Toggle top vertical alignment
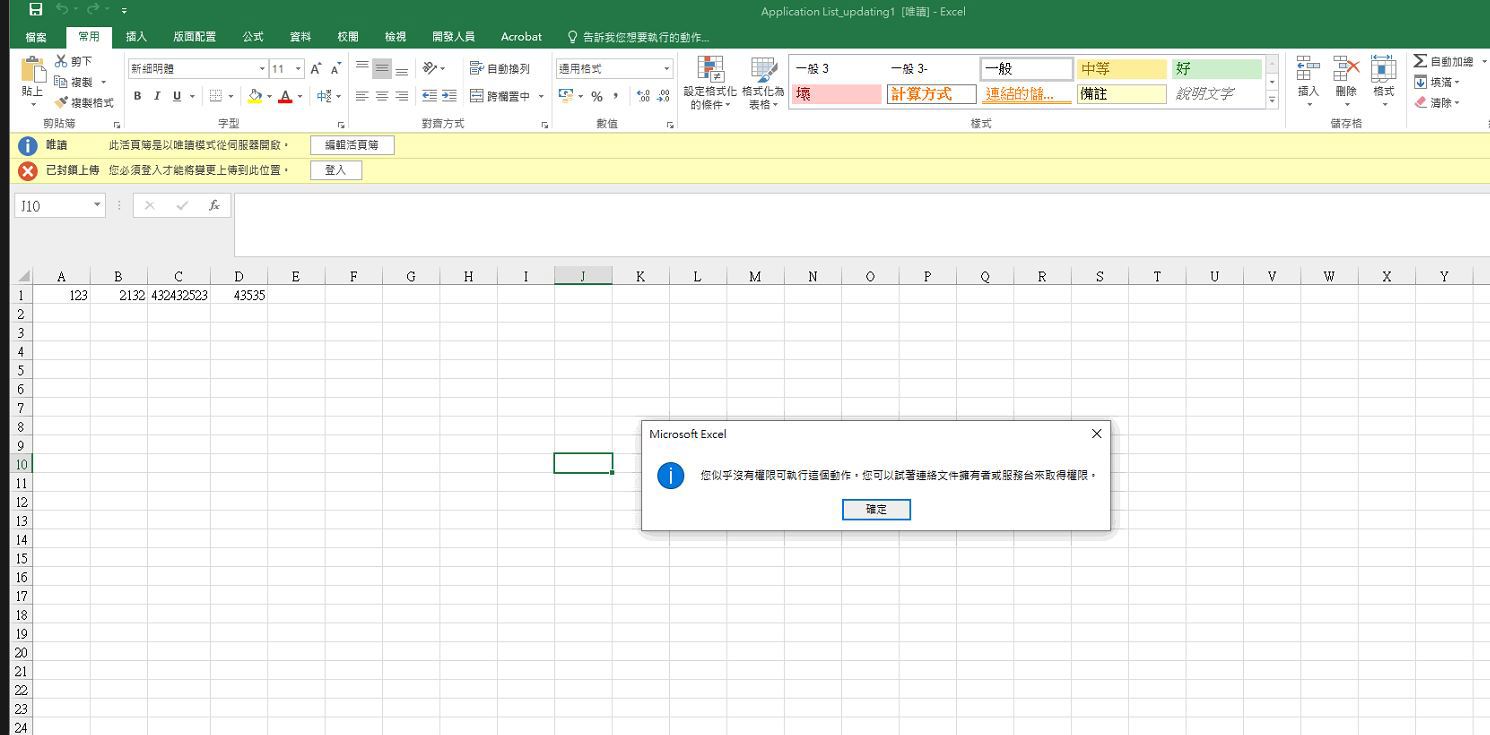 [362, 68]
